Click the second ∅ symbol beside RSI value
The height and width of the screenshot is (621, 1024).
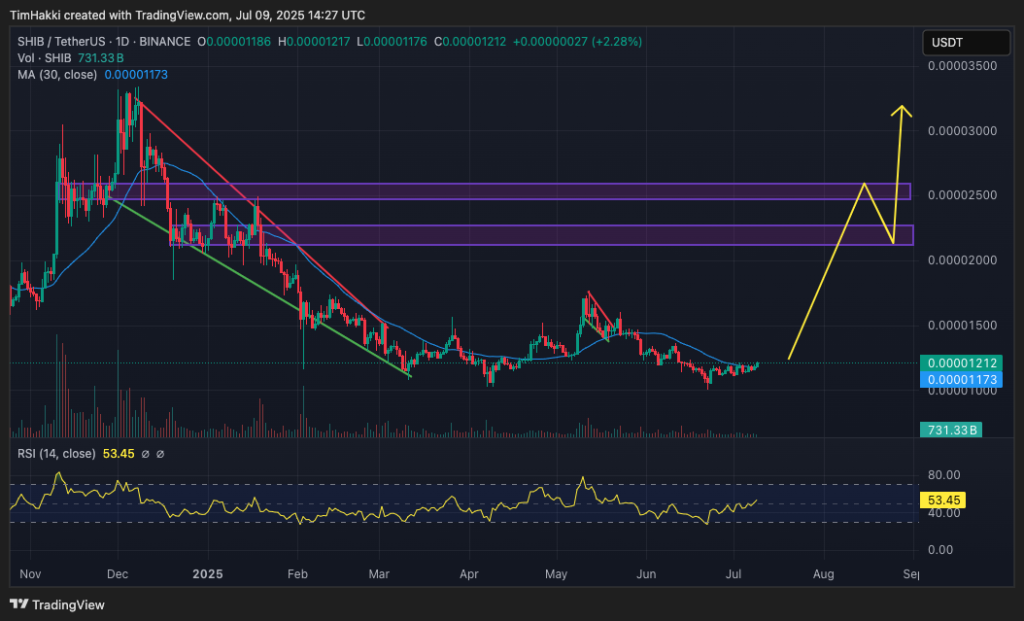[160, 454]
